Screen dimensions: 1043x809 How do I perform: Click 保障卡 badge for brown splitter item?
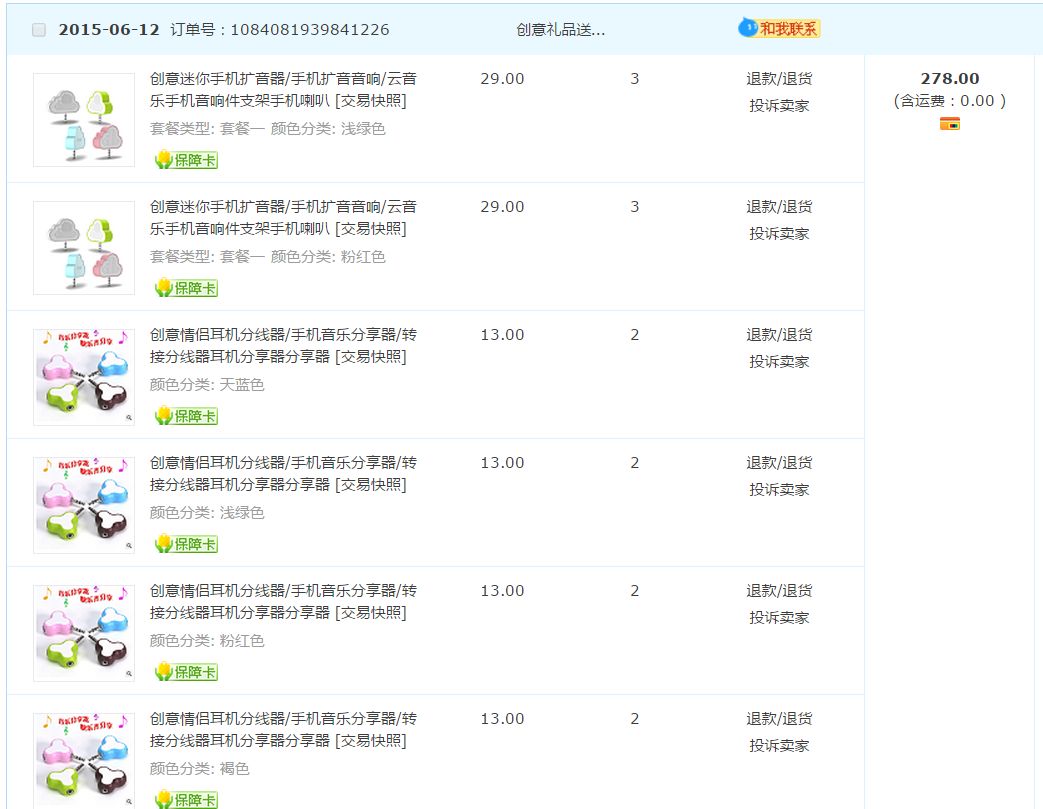(186, 799)
